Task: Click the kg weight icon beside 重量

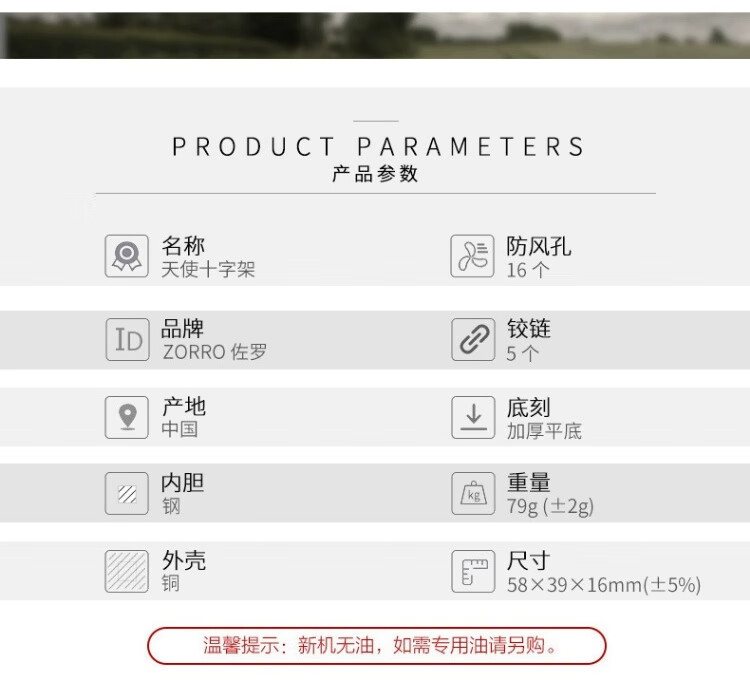Action: click(x=473, y=493)
